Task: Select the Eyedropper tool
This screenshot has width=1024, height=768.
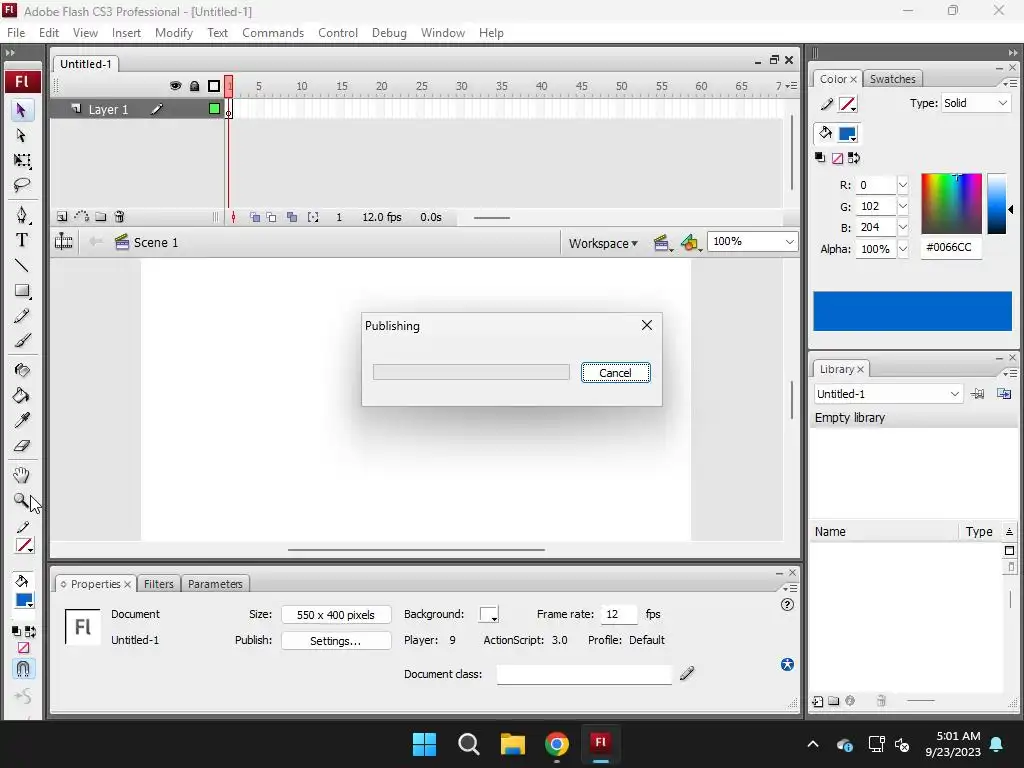Action: [x=22, y=421]
